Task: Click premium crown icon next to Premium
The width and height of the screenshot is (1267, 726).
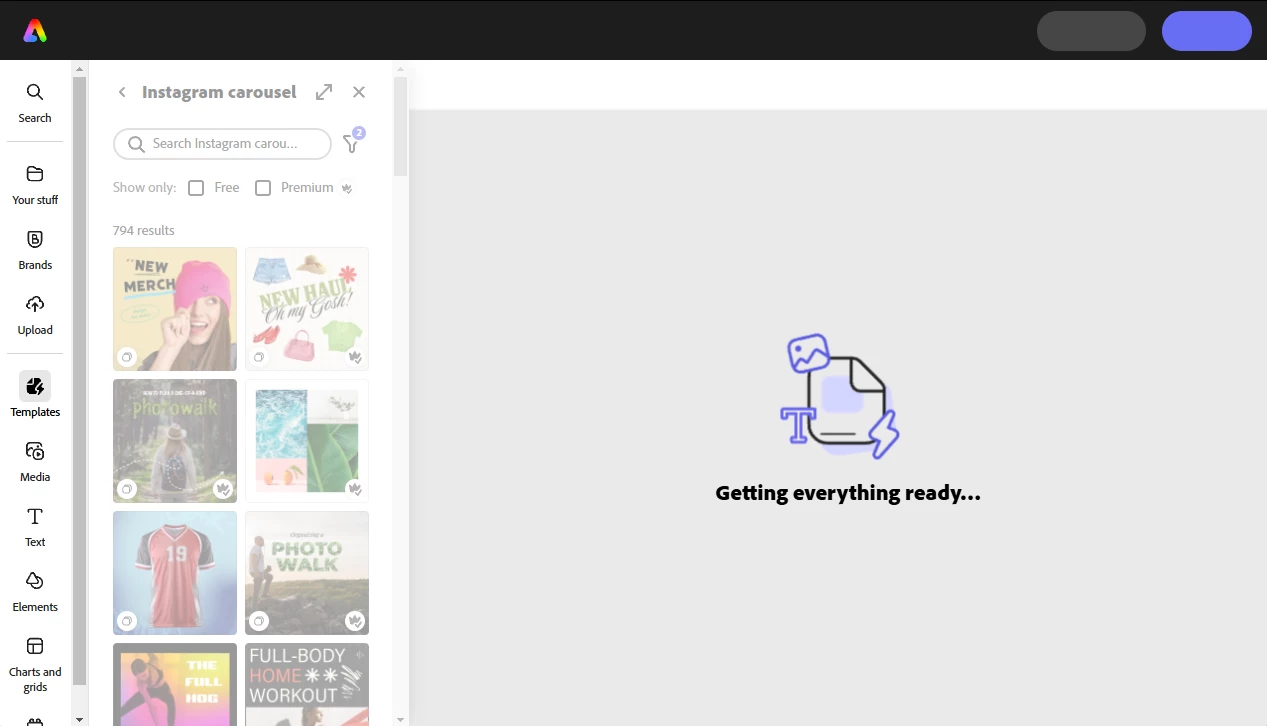Action: click(x=347, y=188)
